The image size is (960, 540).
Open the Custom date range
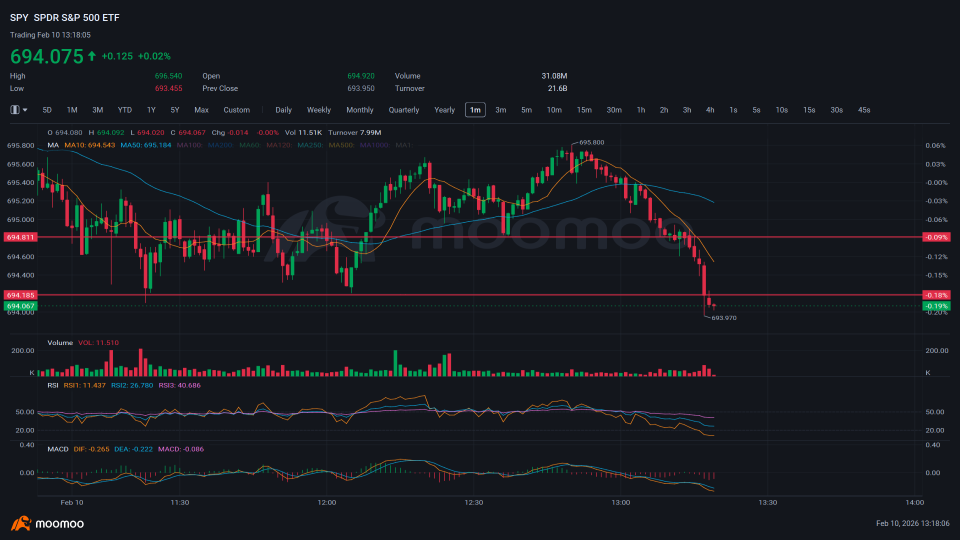pyautogui.click(x=236, y=110)
